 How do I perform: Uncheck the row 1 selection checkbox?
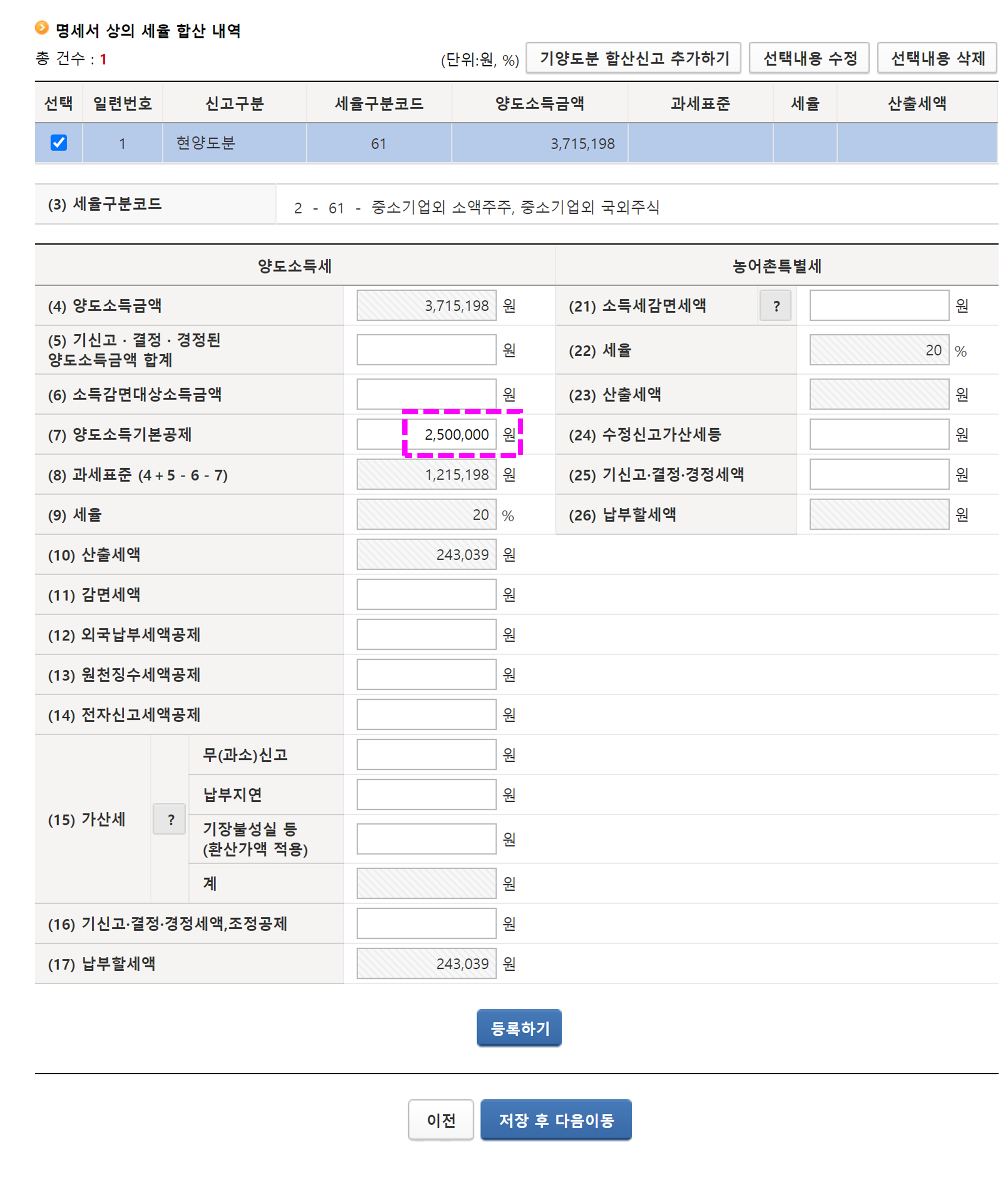pos(58,143)
